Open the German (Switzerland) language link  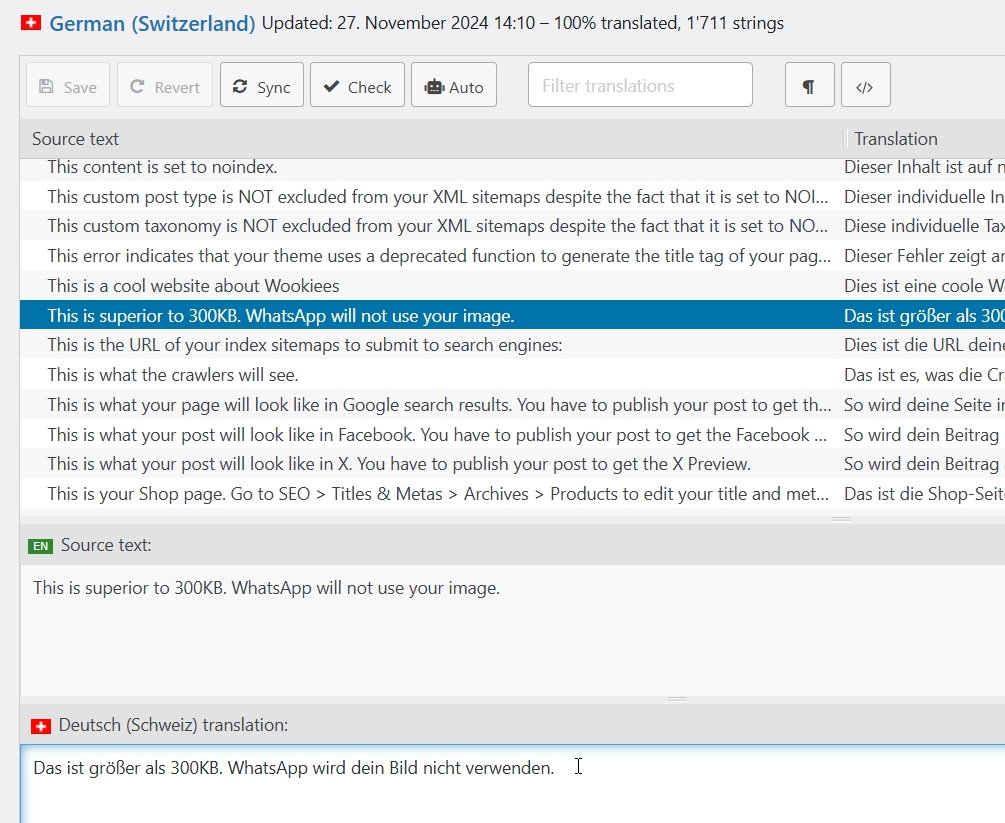pyautogui.click(x=152, y=23)
